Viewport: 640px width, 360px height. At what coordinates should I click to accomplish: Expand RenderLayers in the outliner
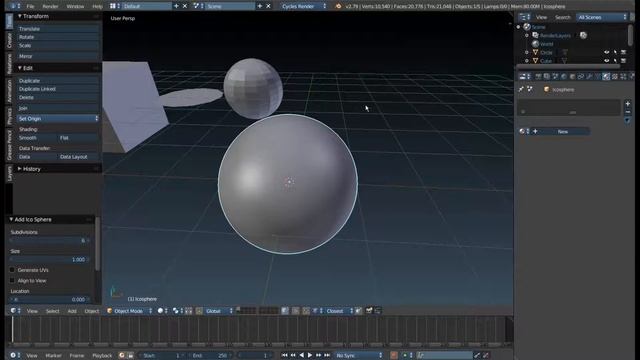[x=527, y=36]
